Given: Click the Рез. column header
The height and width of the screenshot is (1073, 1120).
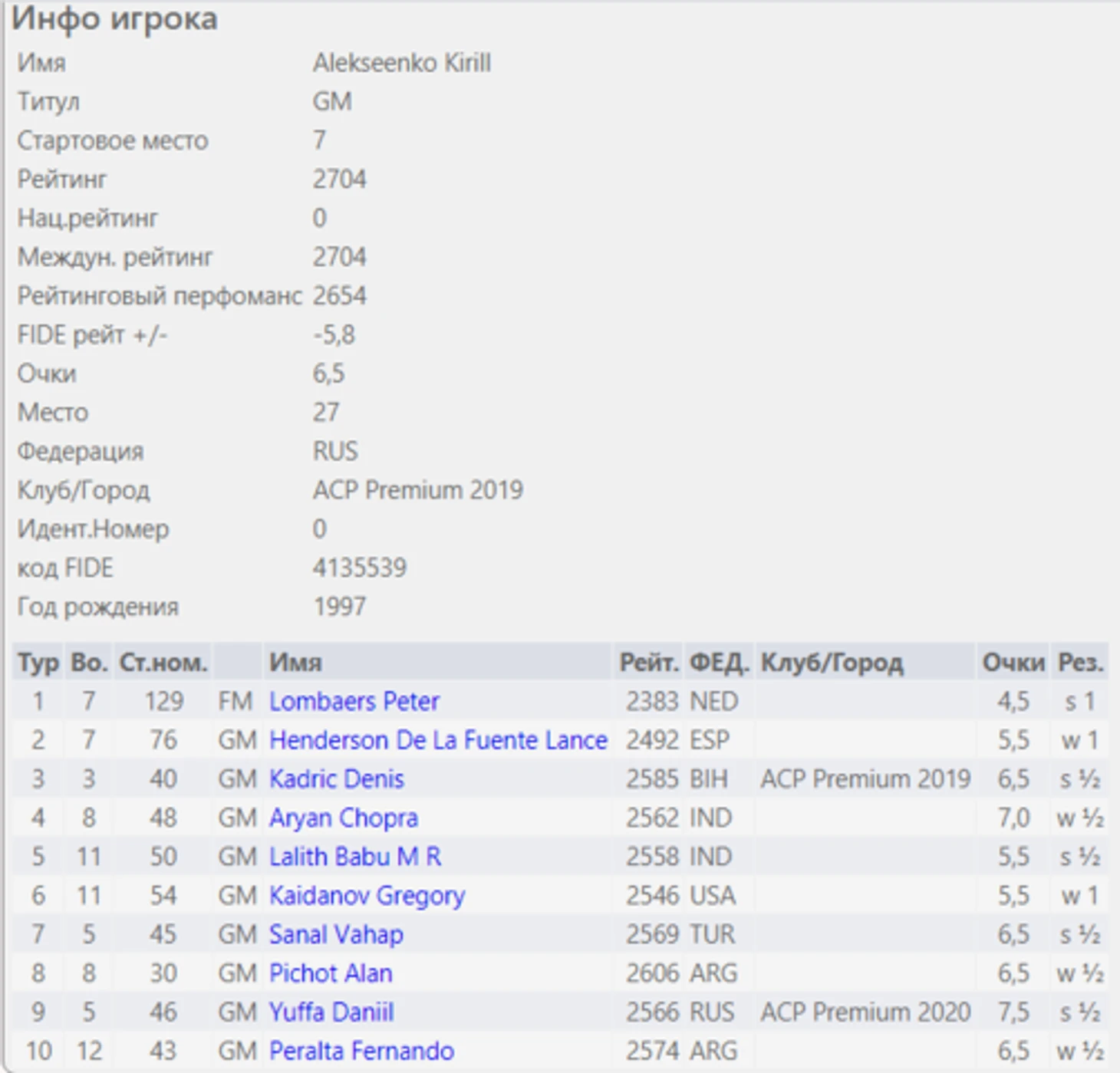Looking at the screenshot, I should pos(1080,662).
